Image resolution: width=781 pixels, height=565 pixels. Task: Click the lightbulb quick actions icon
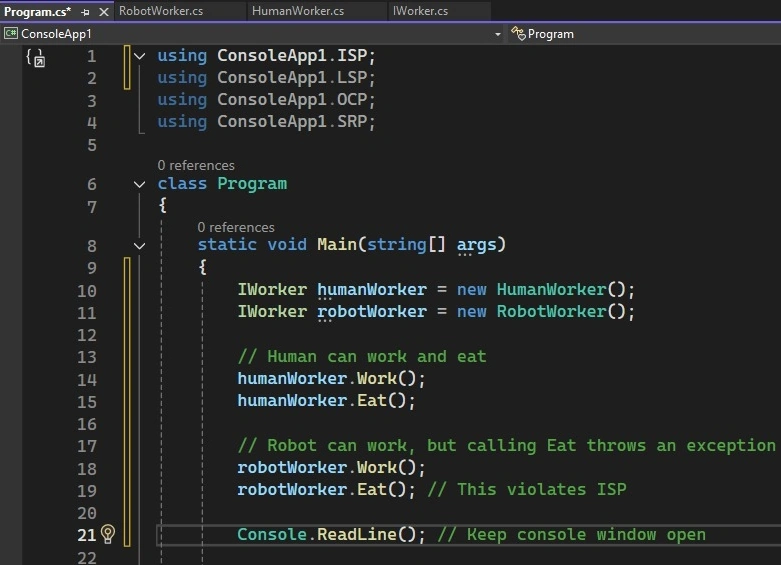(x=108, y=534)
